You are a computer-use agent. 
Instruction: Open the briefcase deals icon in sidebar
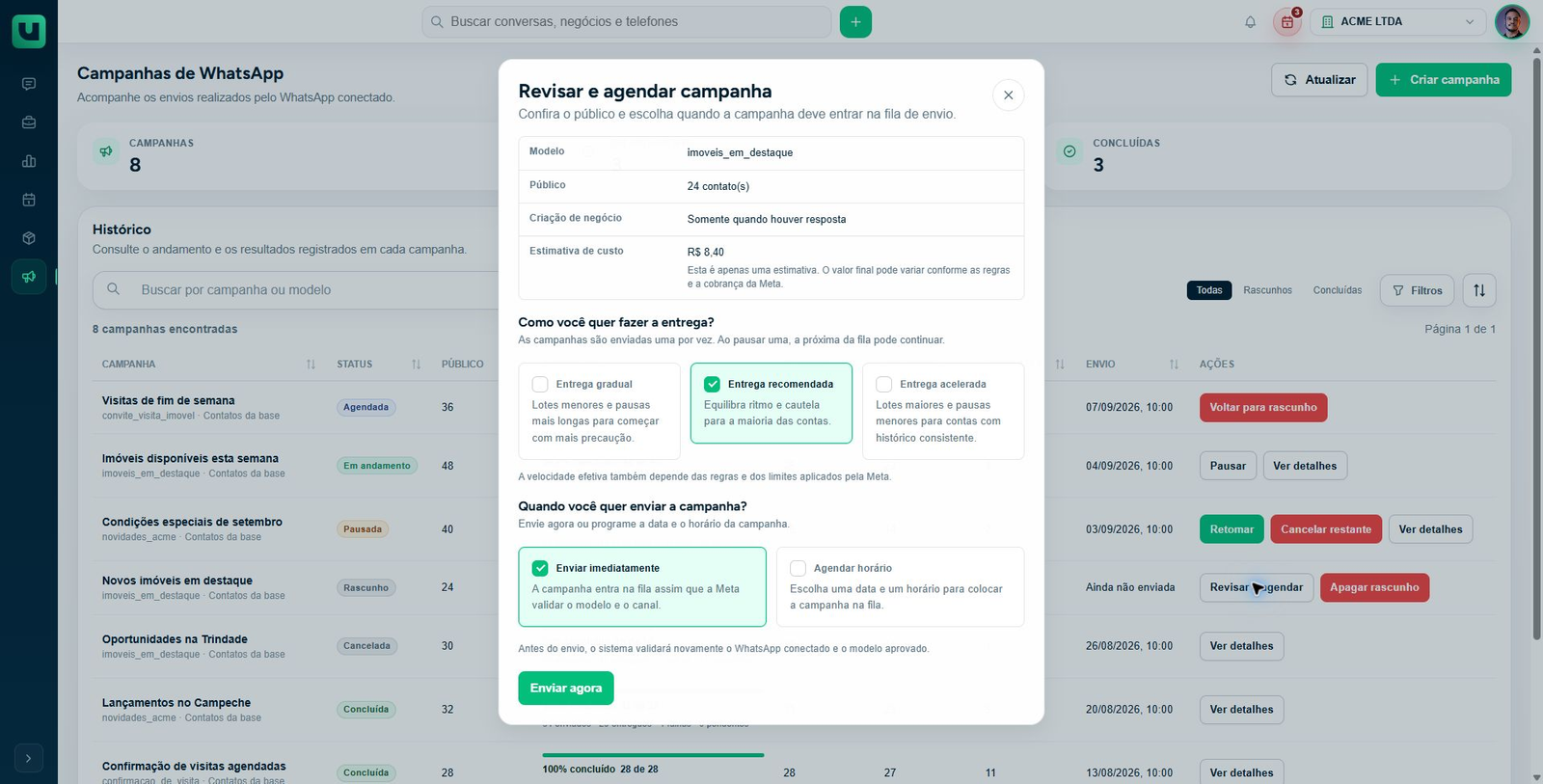(x=29, y=122)
